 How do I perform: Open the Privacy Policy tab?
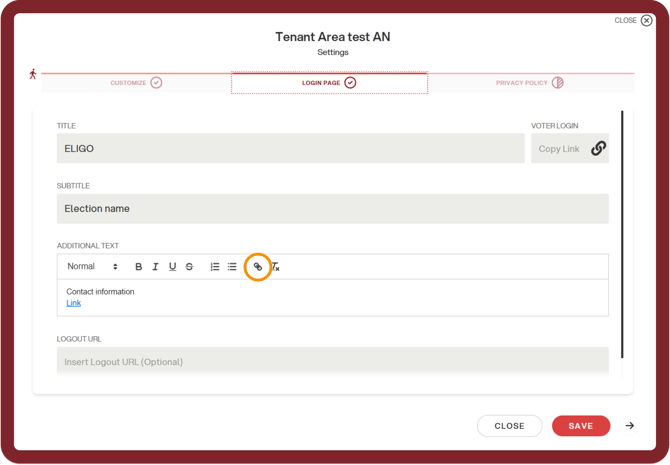point(530,82)
